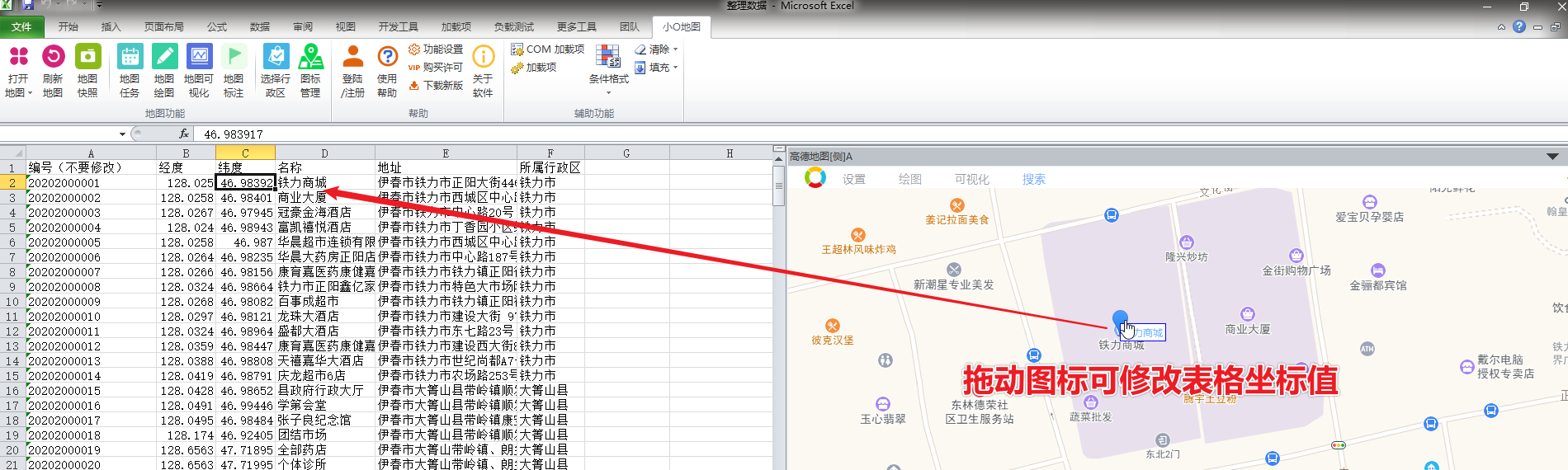The width and height of the screenshot is (1568, 470).
Task: Switch to the 公式 (Formulas) tab
Action: click(217, 27)
